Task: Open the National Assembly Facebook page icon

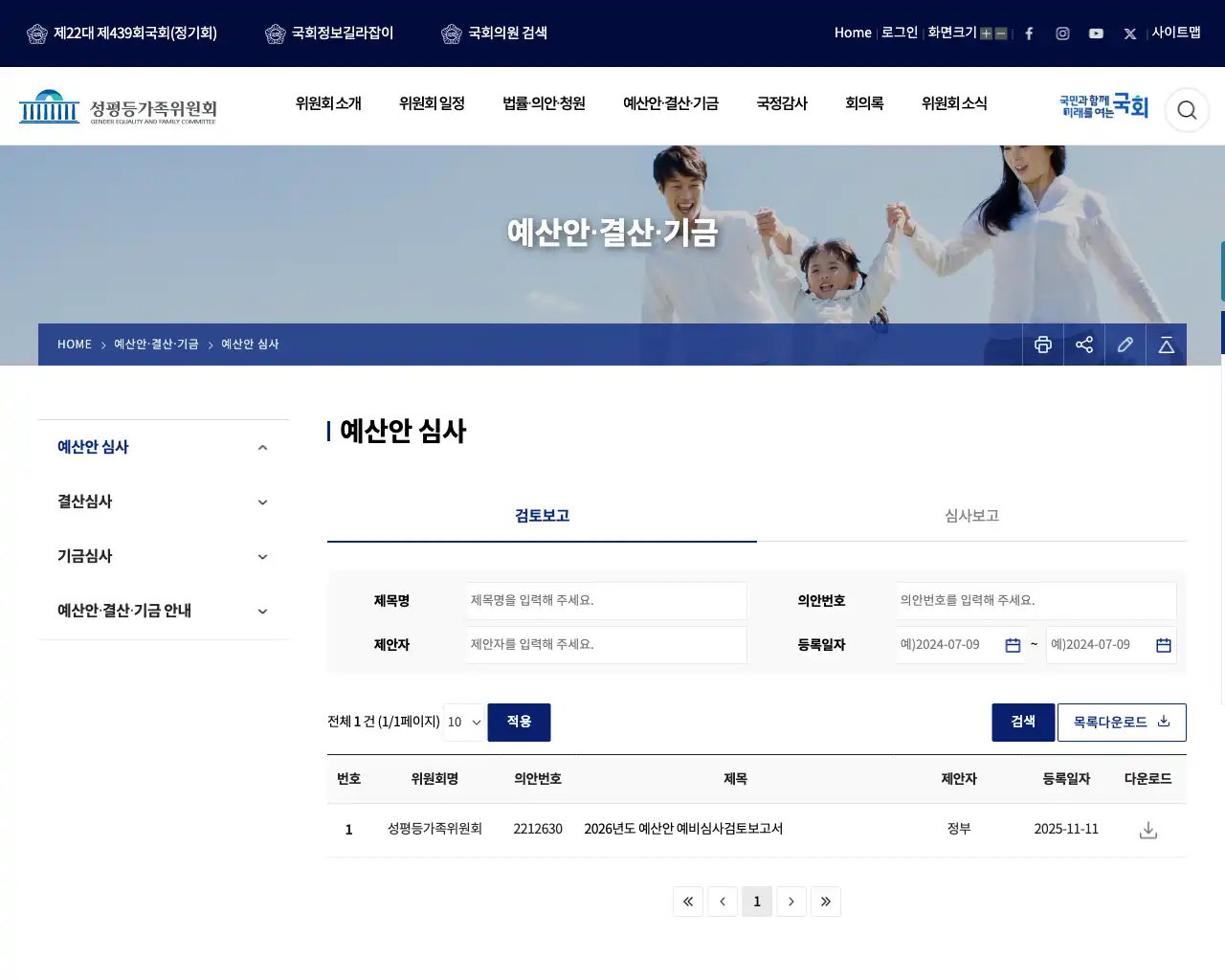Action: point(1029,33)
